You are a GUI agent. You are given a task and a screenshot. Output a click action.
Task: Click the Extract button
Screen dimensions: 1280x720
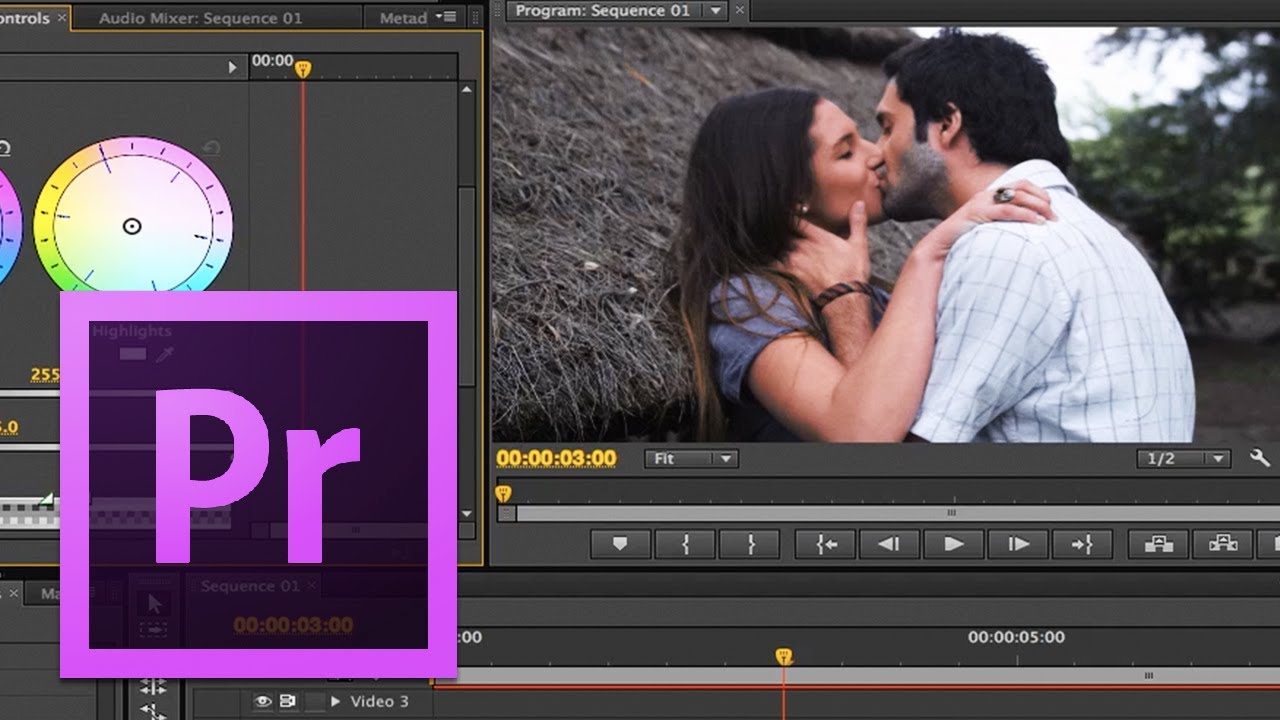(x=1223, y=544)
